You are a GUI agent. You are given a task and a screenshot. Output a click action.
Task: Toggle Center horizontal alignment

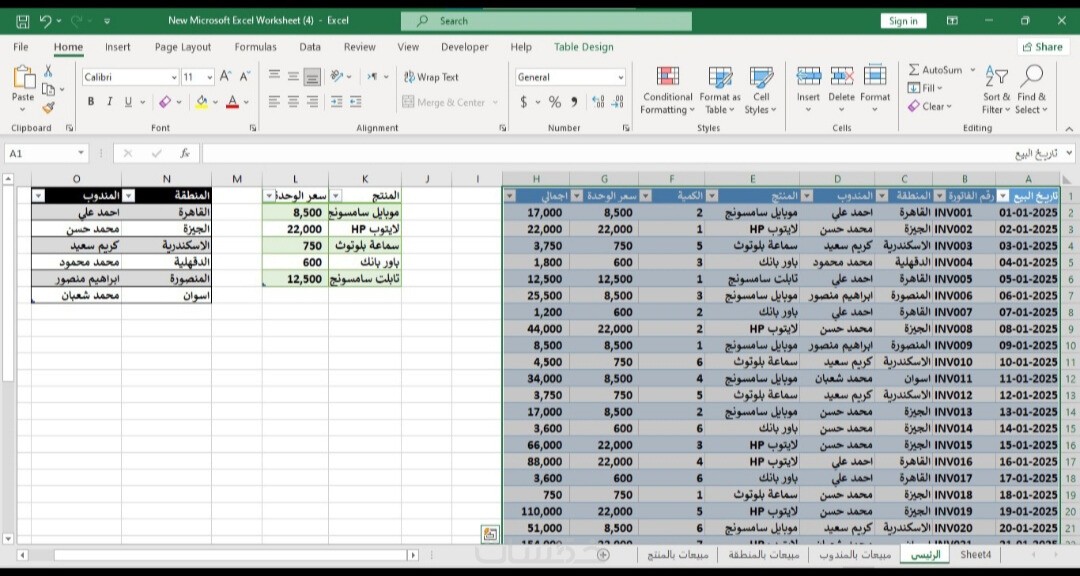[293, 102]
